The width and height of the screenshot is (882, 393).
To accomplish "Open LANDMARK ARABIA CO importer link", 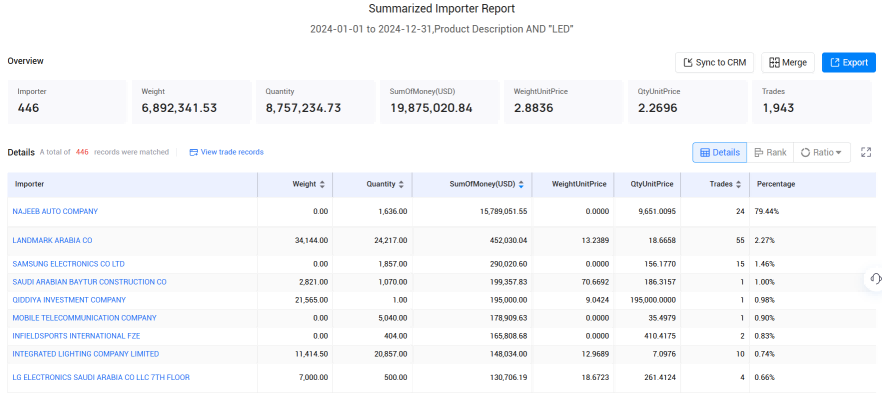I will pos(52,240).
